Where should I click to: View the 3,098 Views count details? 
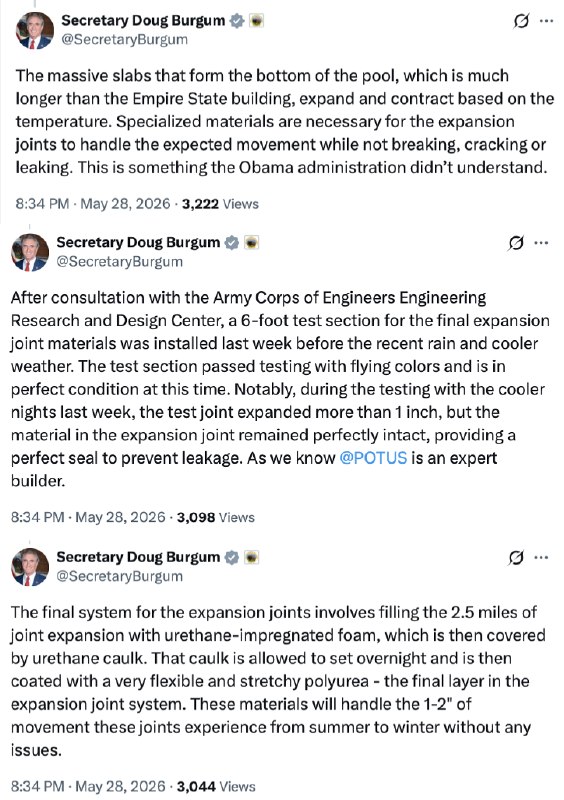[215, 517]
